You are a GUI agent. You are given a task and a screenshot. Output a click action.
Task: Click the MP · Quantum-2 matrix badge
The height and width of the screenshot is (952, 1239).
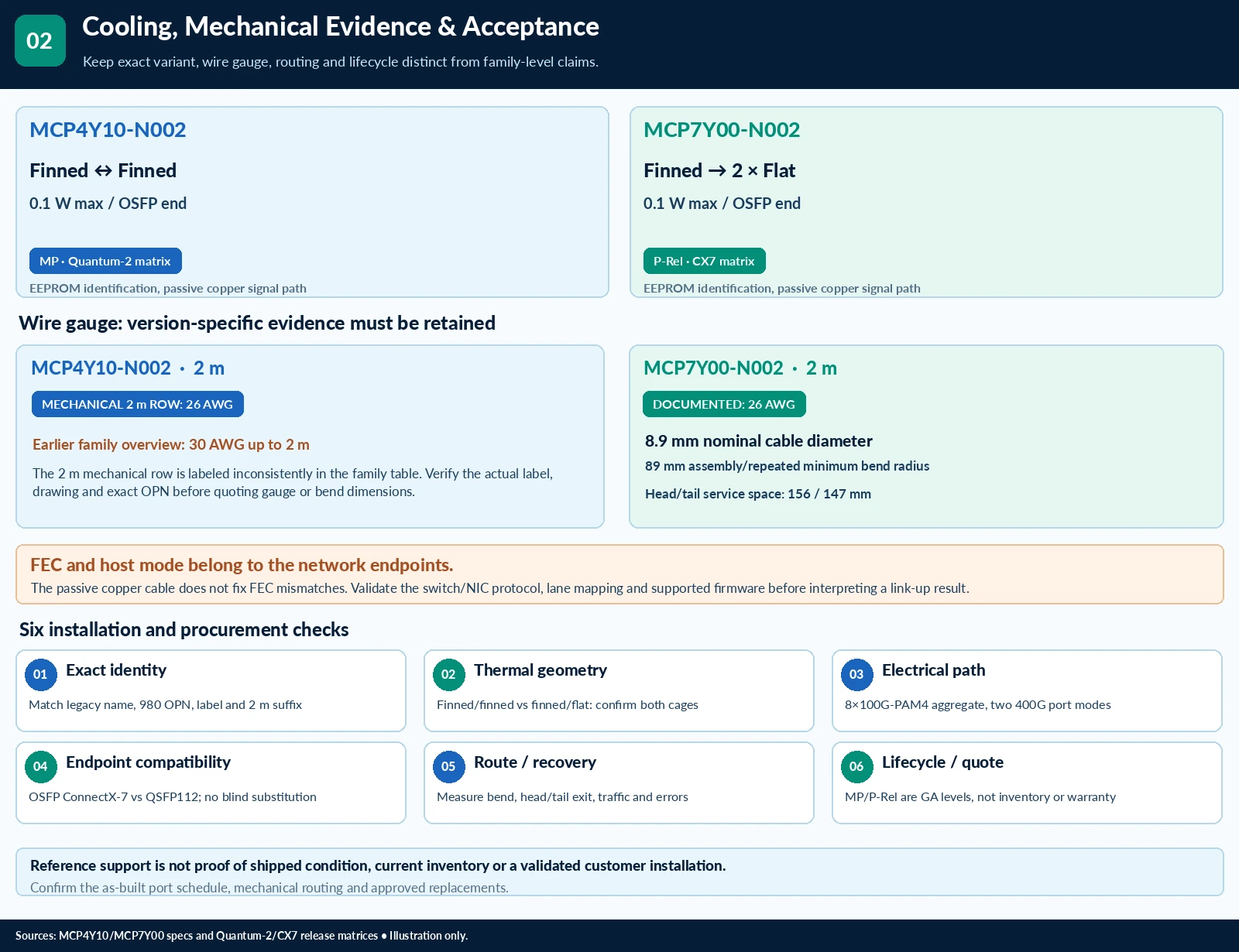coord(105,261)
